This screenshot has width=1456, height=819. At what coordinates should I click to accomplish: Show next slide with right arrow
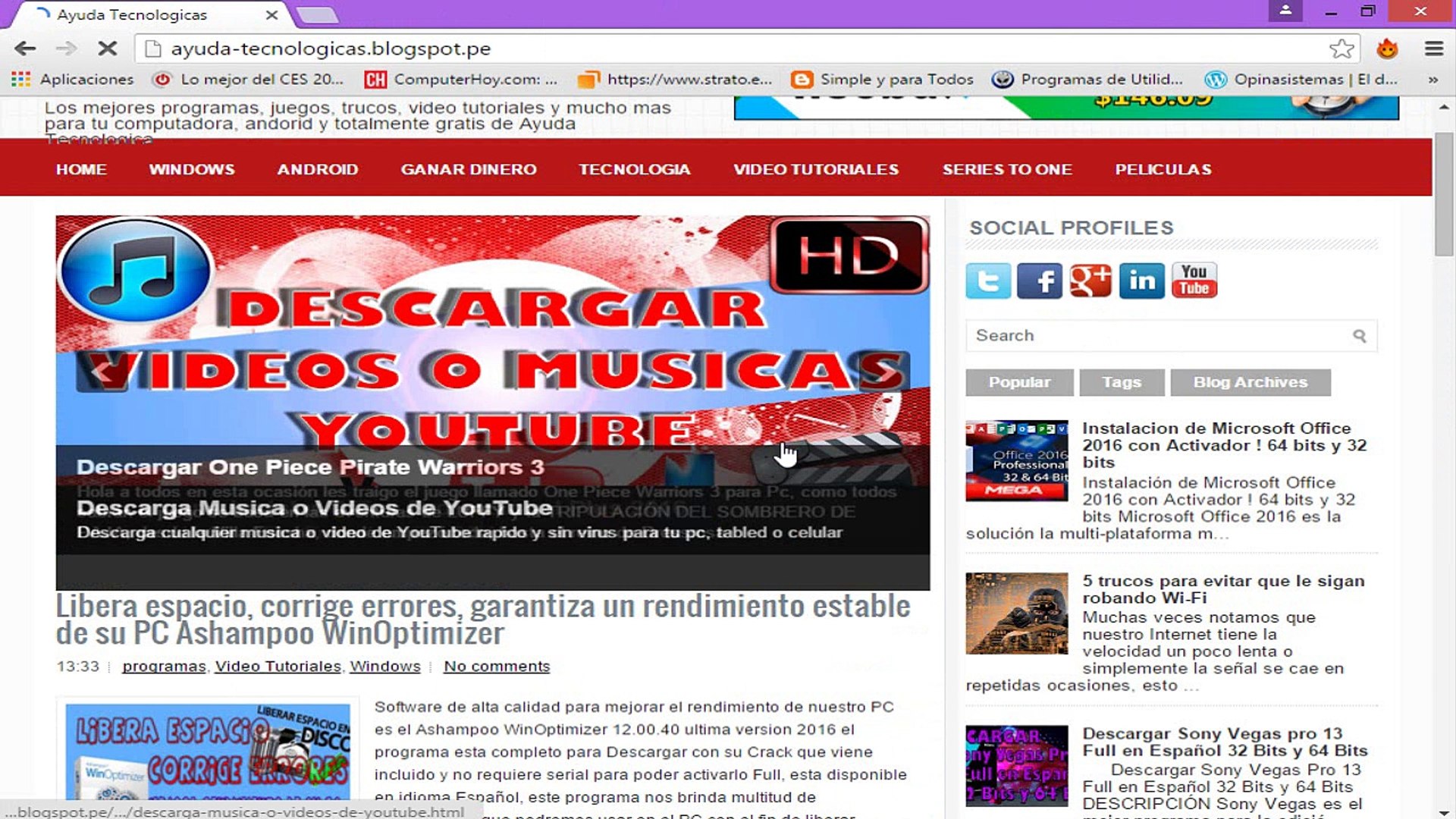click(884, 371)
